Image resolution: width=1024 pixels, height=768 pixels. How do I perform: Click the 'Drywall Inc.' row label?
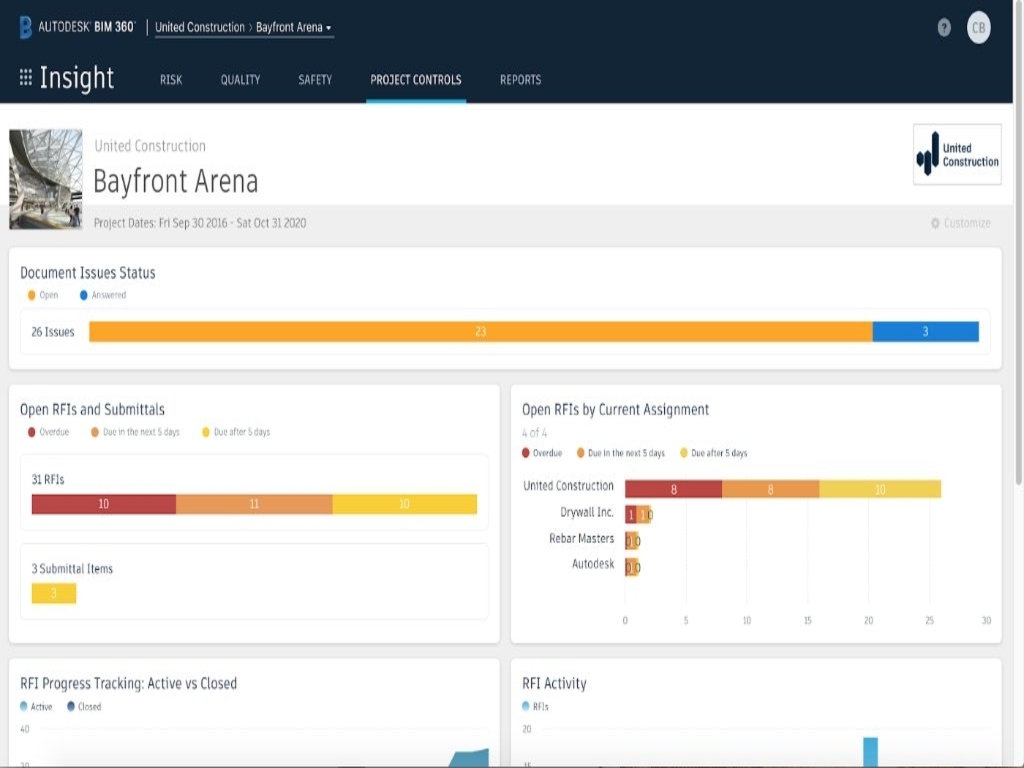coord(586,512)
